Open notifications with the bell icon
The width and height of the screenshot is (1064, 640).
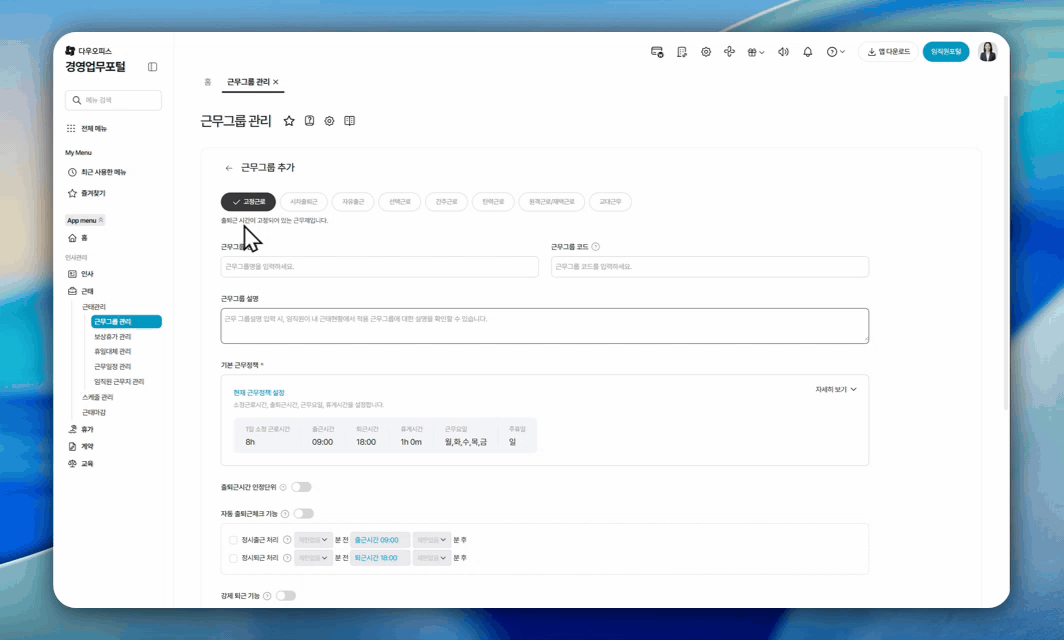click(808, 52)
